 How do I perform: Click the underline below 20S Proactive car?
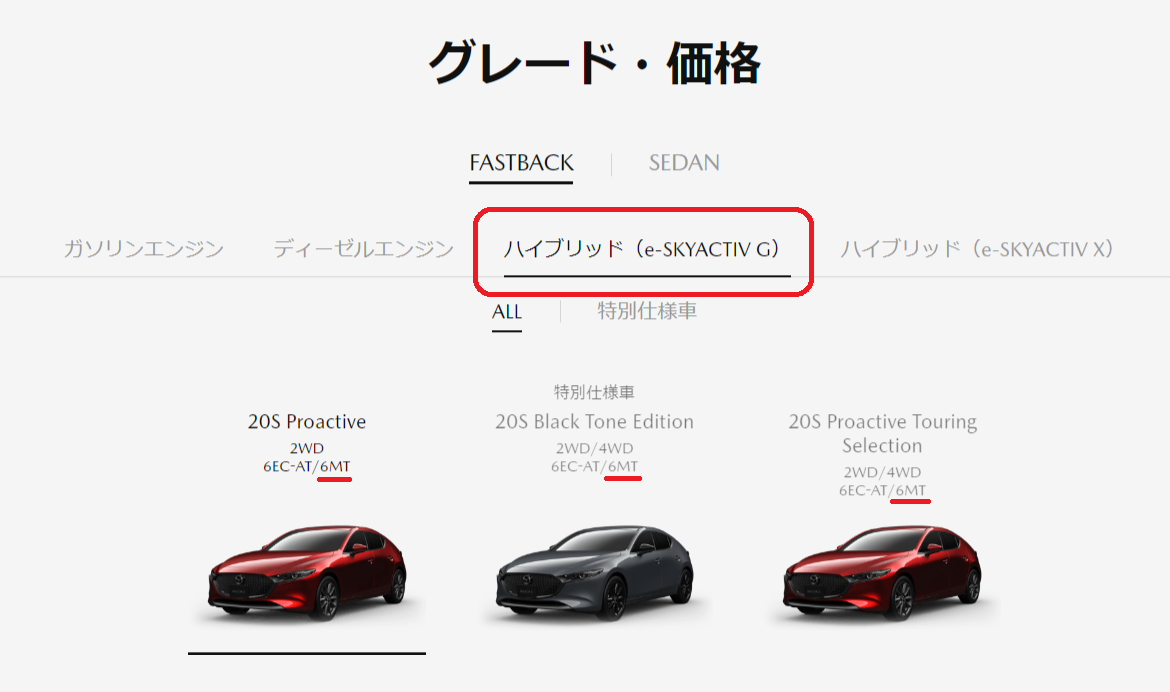[x=307, y=653]
